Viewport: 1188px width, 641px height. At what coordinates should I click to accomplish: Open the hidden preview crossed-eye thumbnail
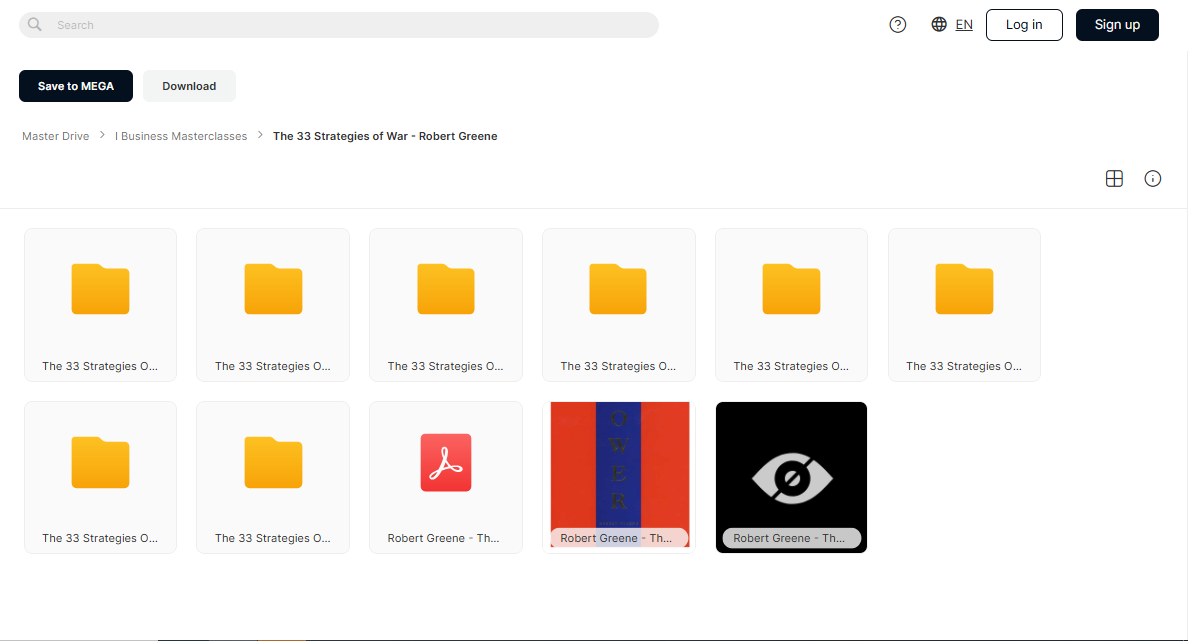coord(791,477)
